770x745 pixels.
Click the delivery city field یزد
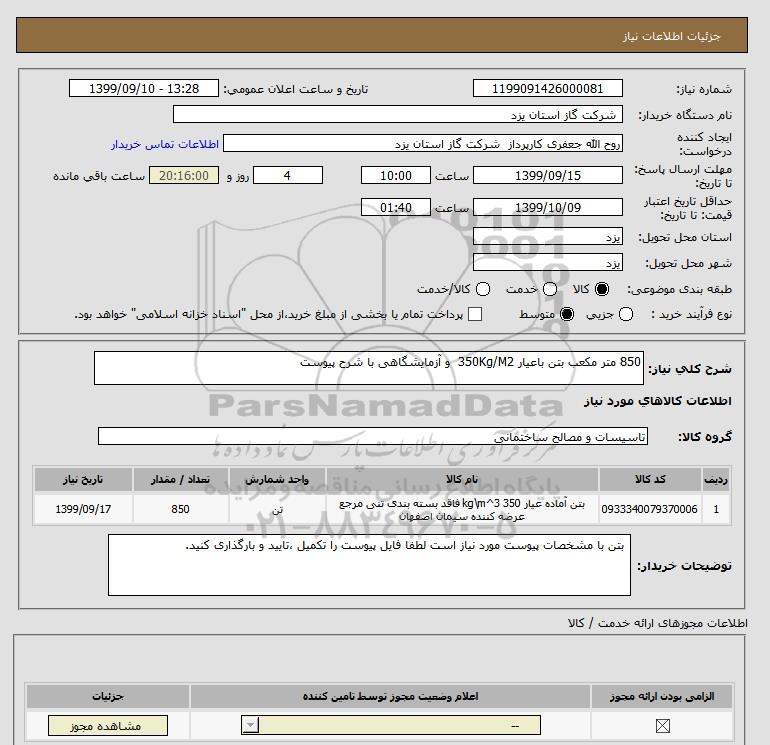click(548, 263)
